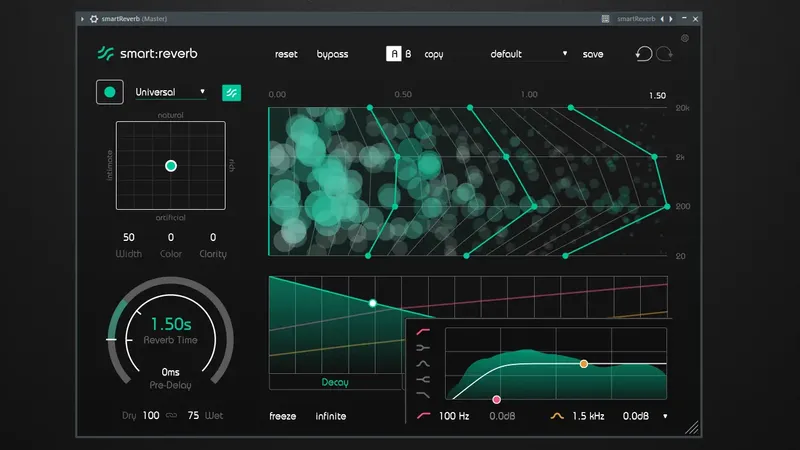Click the Color value 0

pos(171,237)
